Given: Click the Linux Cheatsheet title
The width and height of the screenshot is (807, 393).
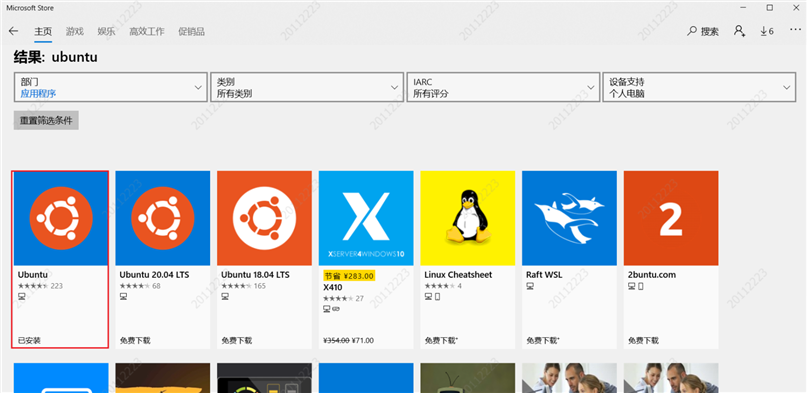Looking at the screenshot, I should [x=459, y=275].
